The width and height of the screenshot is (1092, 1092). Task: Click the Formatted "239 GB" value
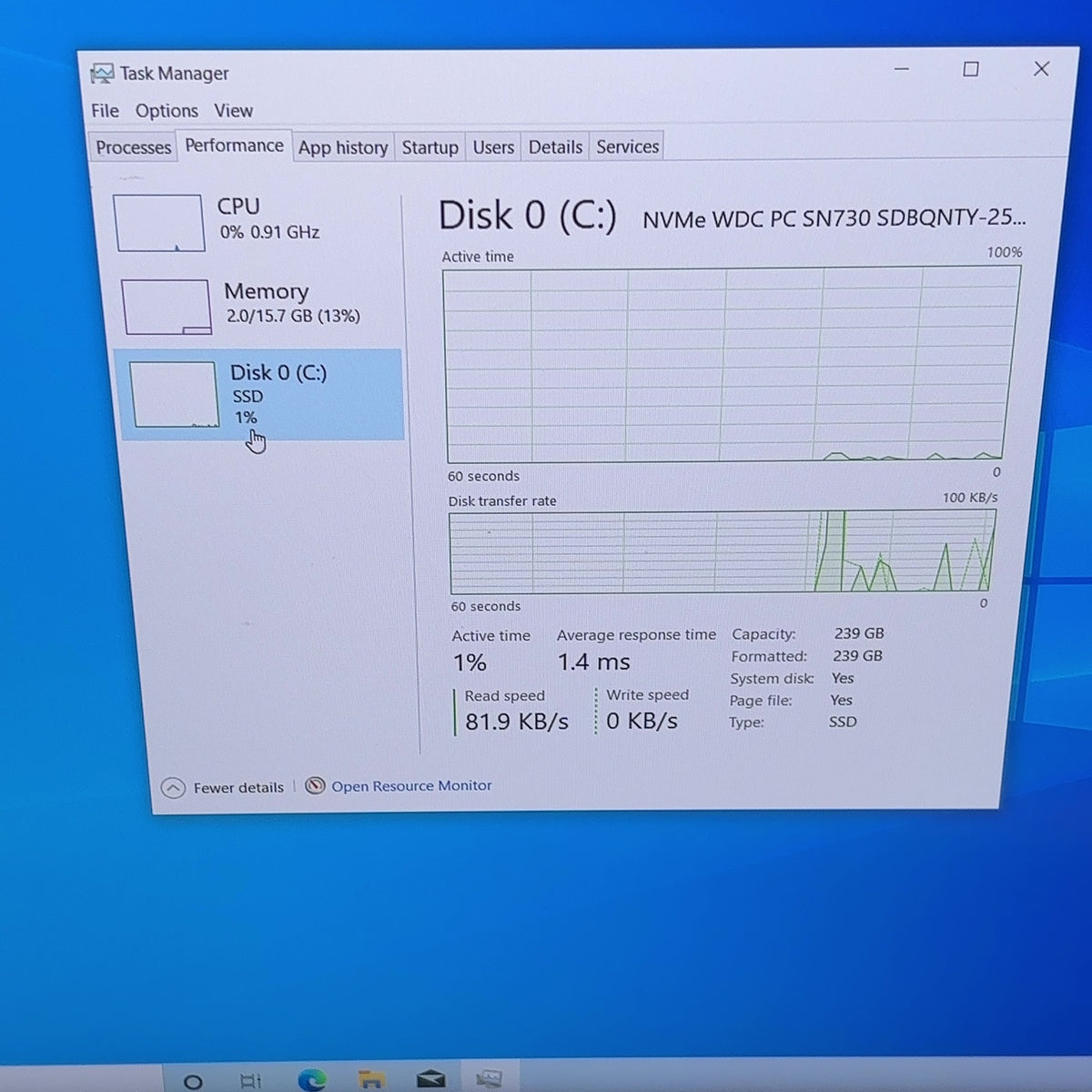tap(858, 655)
